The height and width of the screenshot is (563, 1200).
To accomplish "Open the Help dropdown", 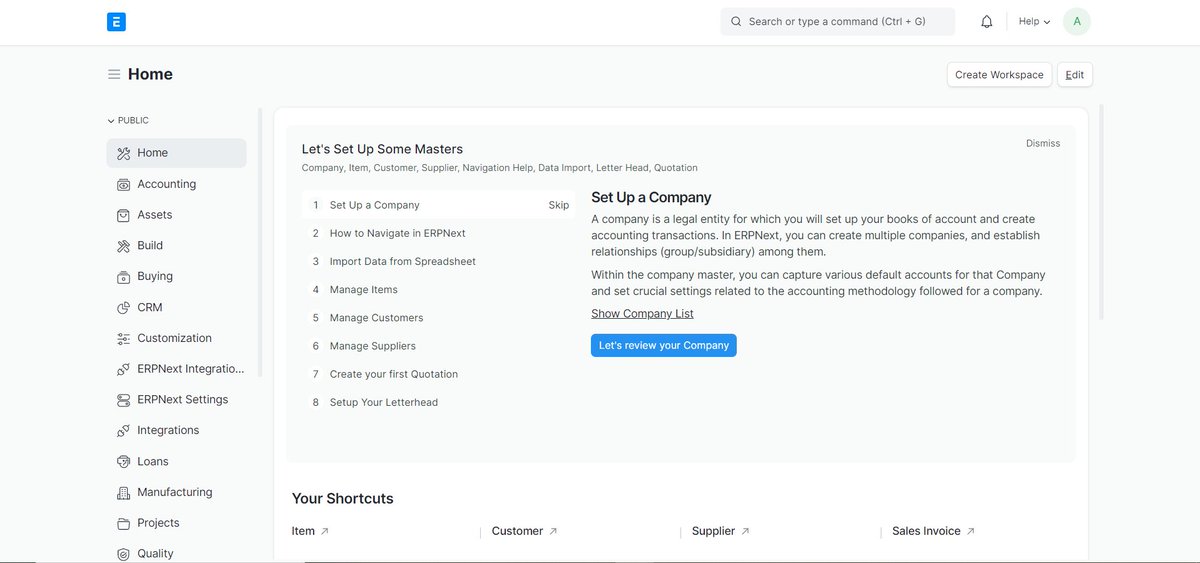I will 1034,21.
